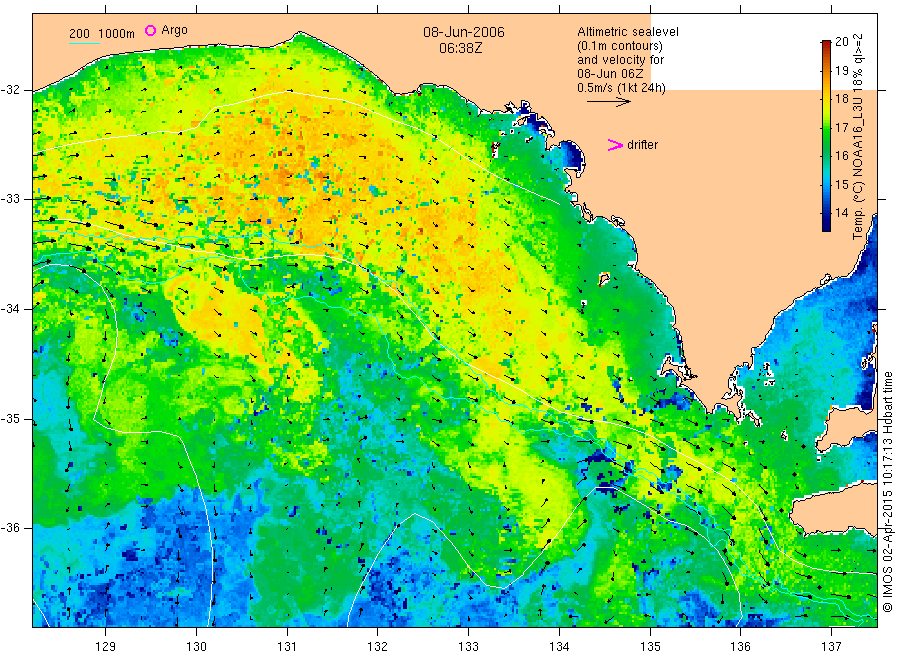Image resolution: width=900 pixels, height=660 pixels.
Task: Click the magenta drifter arrowhead symbol
Action: point(615,145)
